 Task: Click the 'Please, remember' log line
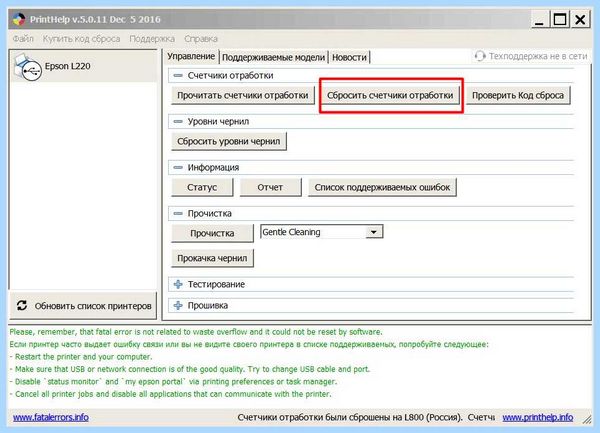point(196,332)
